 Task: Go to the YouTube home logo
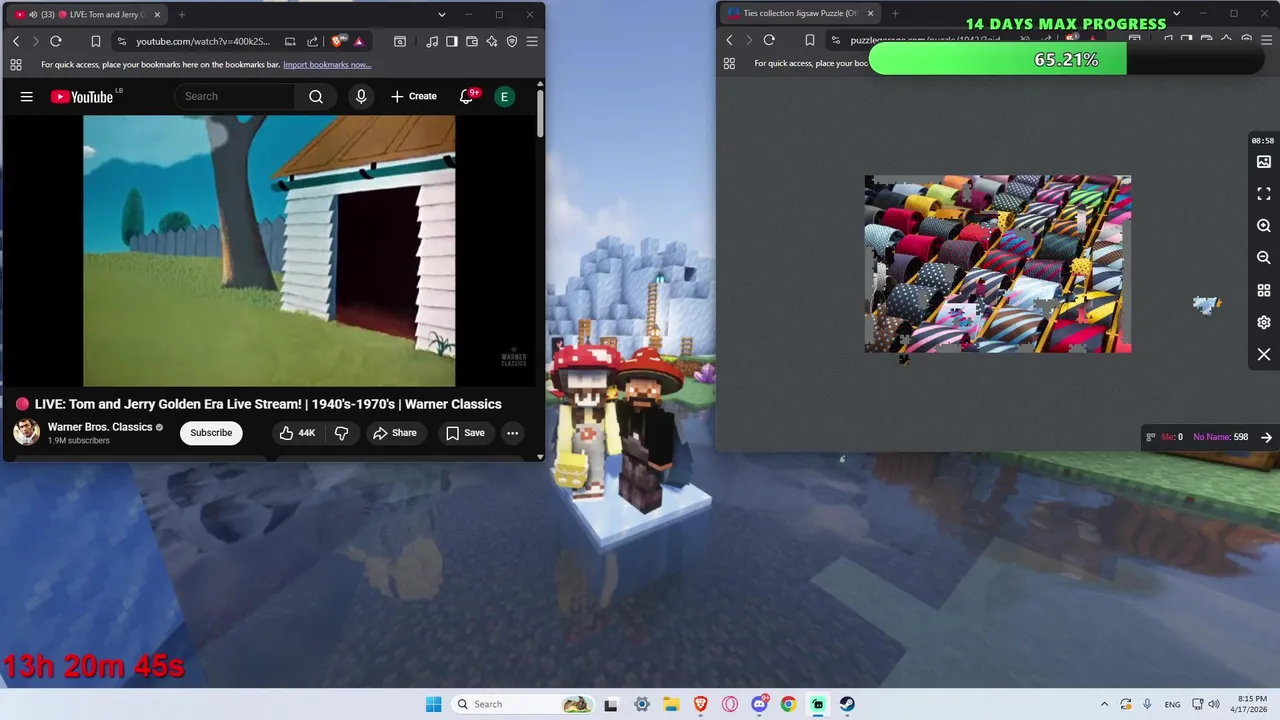click(82, 97)
